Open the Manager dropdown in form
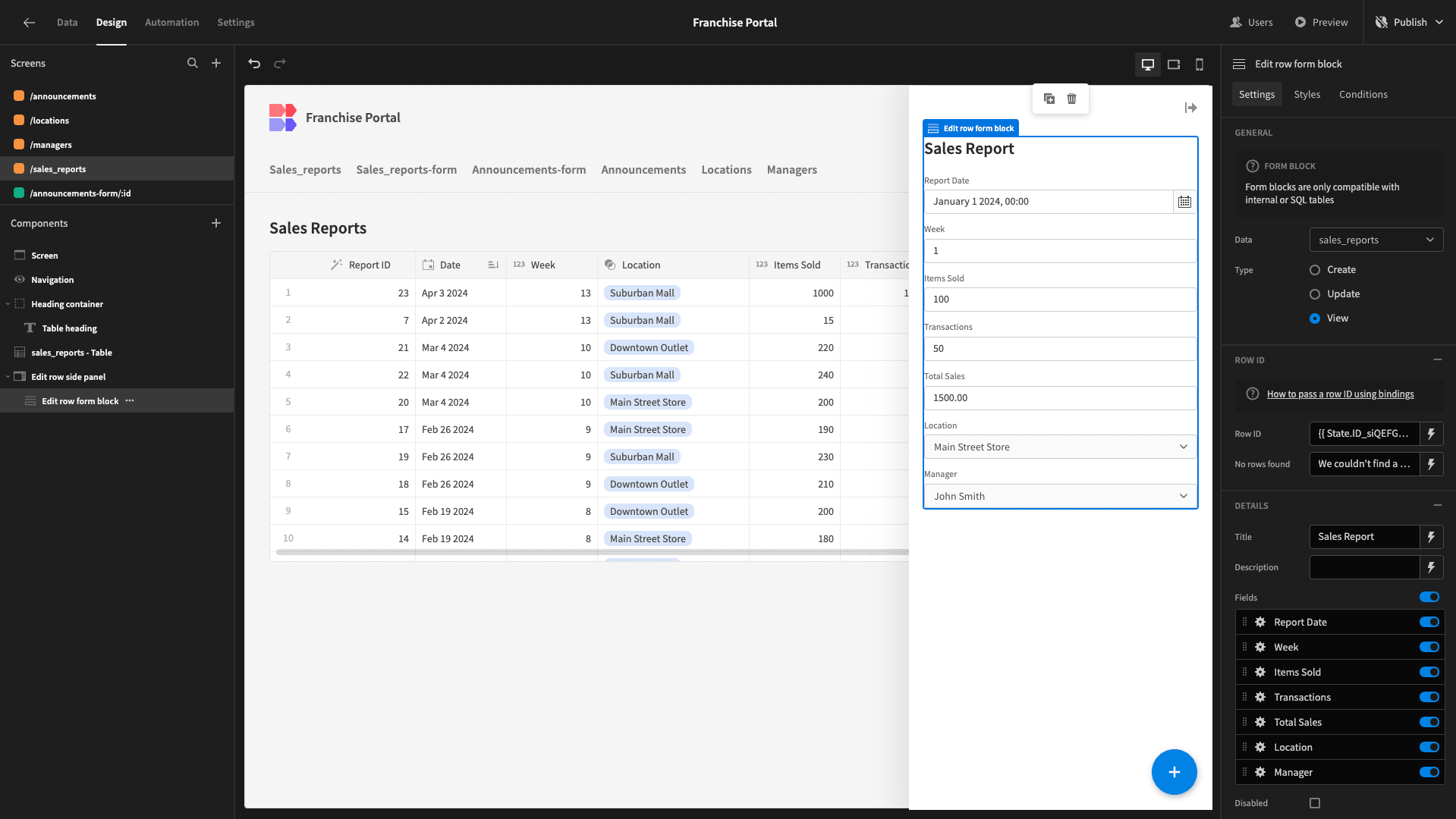Image resolution: width=1456 pixels, height=819 pixels. [x=1060, y=496]
